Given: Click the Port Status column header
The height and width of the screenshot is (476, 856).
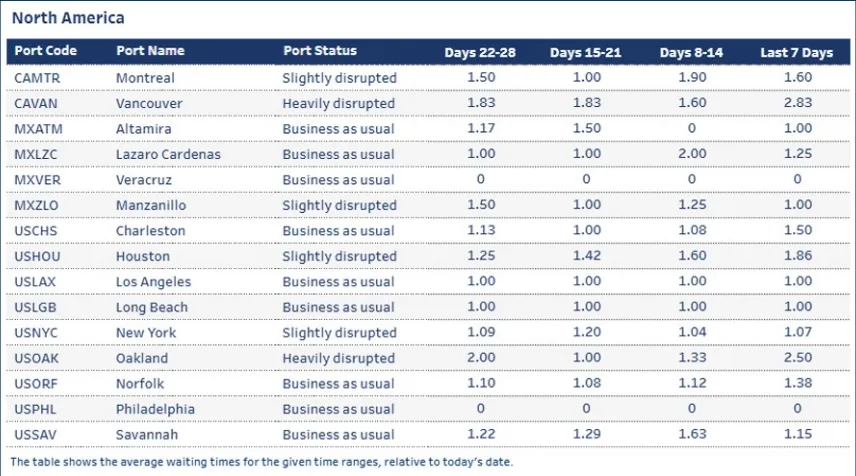Looking at the screenshot, I should coord(319,51).
